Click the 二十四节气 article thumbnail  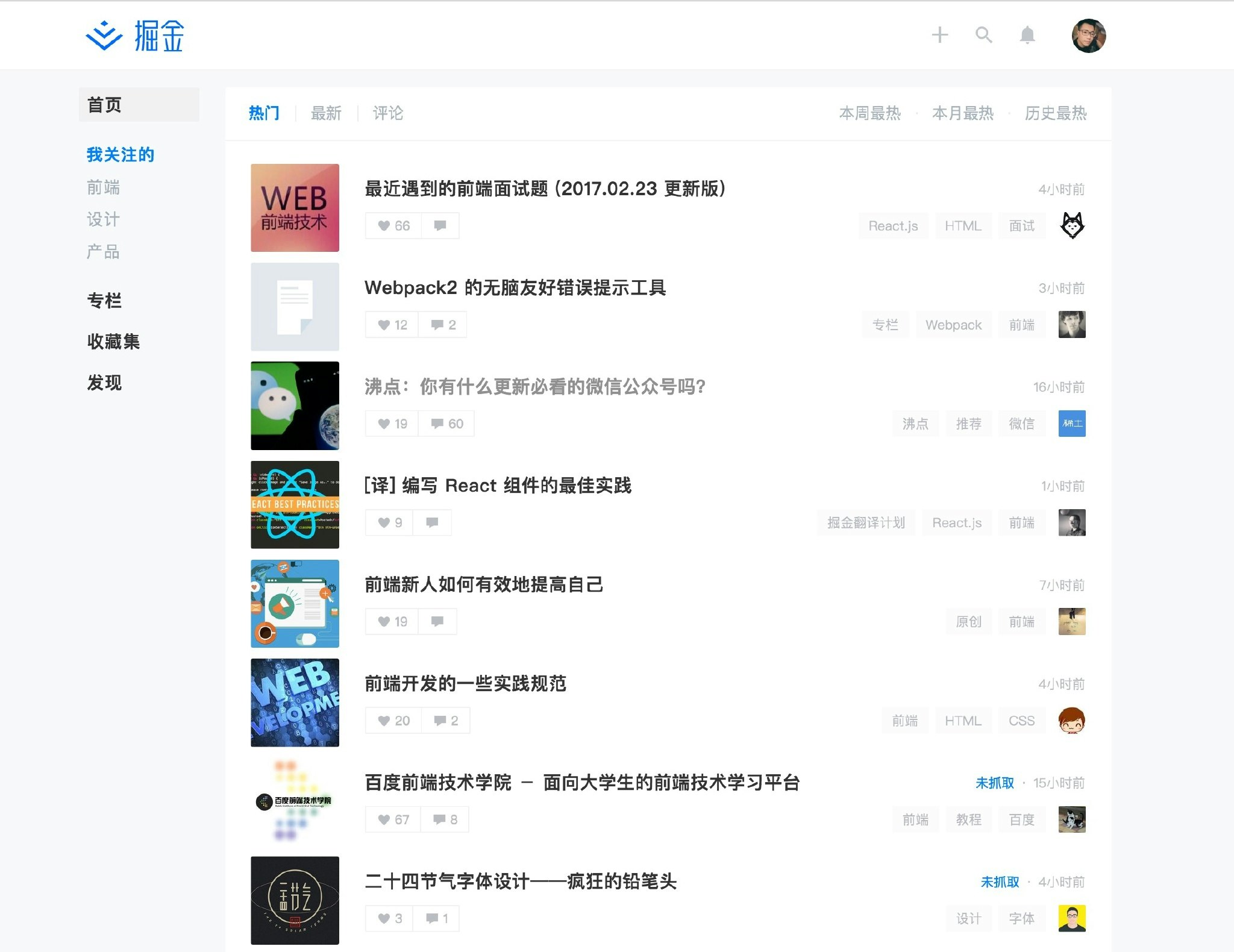point(295,900)
